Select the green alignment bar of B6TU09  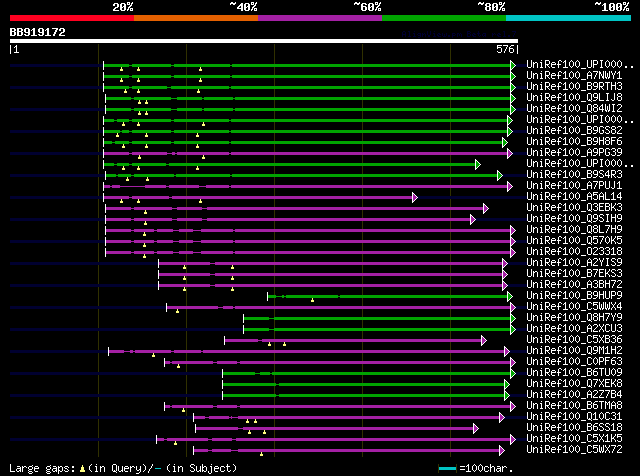coord(367,374)
